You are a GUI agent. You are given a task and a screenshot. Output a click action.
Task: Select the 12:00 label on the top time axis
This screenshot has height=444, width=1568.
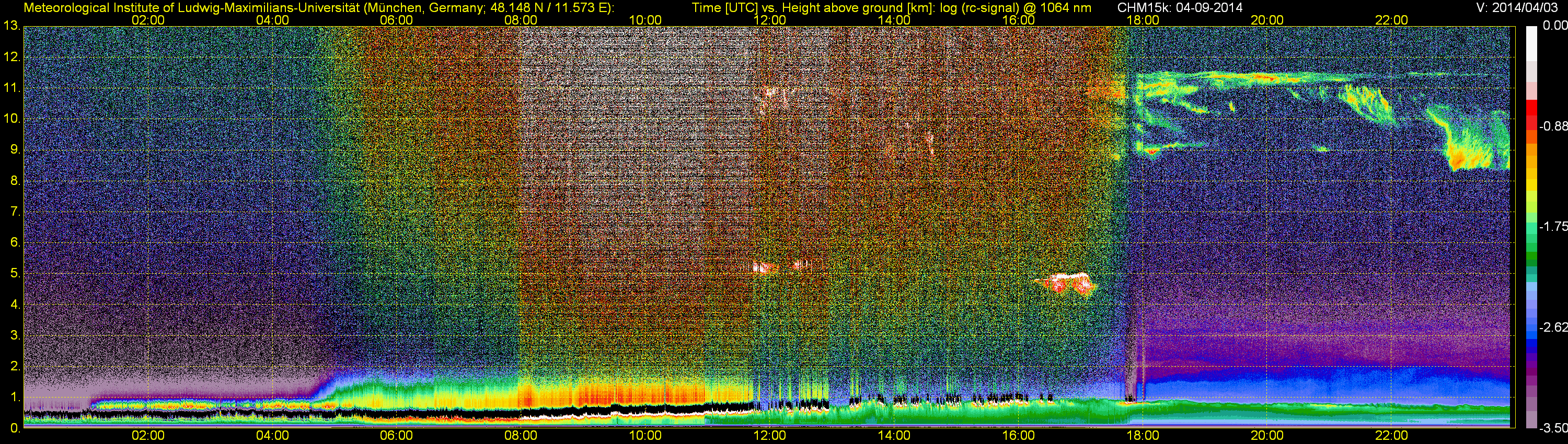pos(769,20)
